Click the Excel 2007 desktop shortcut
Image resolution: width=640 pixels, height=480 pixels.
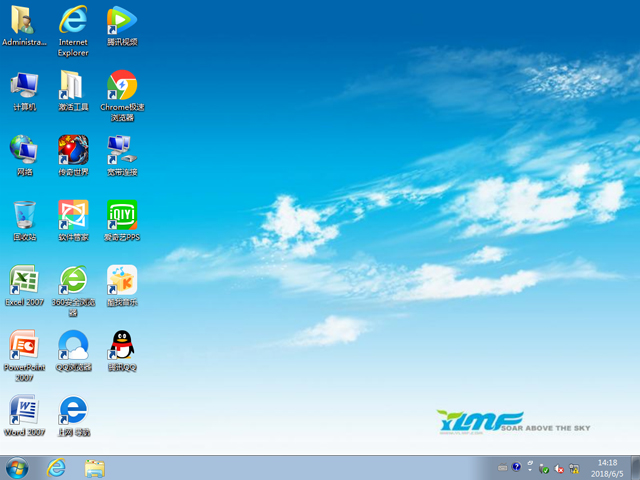(24, 280)
